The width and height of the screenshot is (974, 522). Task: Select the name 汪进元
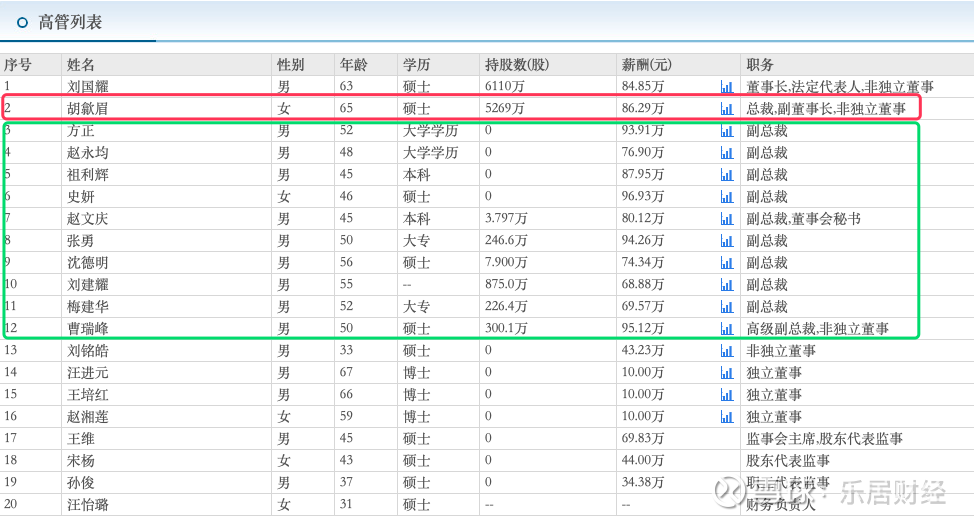click(x=88, y=373)
